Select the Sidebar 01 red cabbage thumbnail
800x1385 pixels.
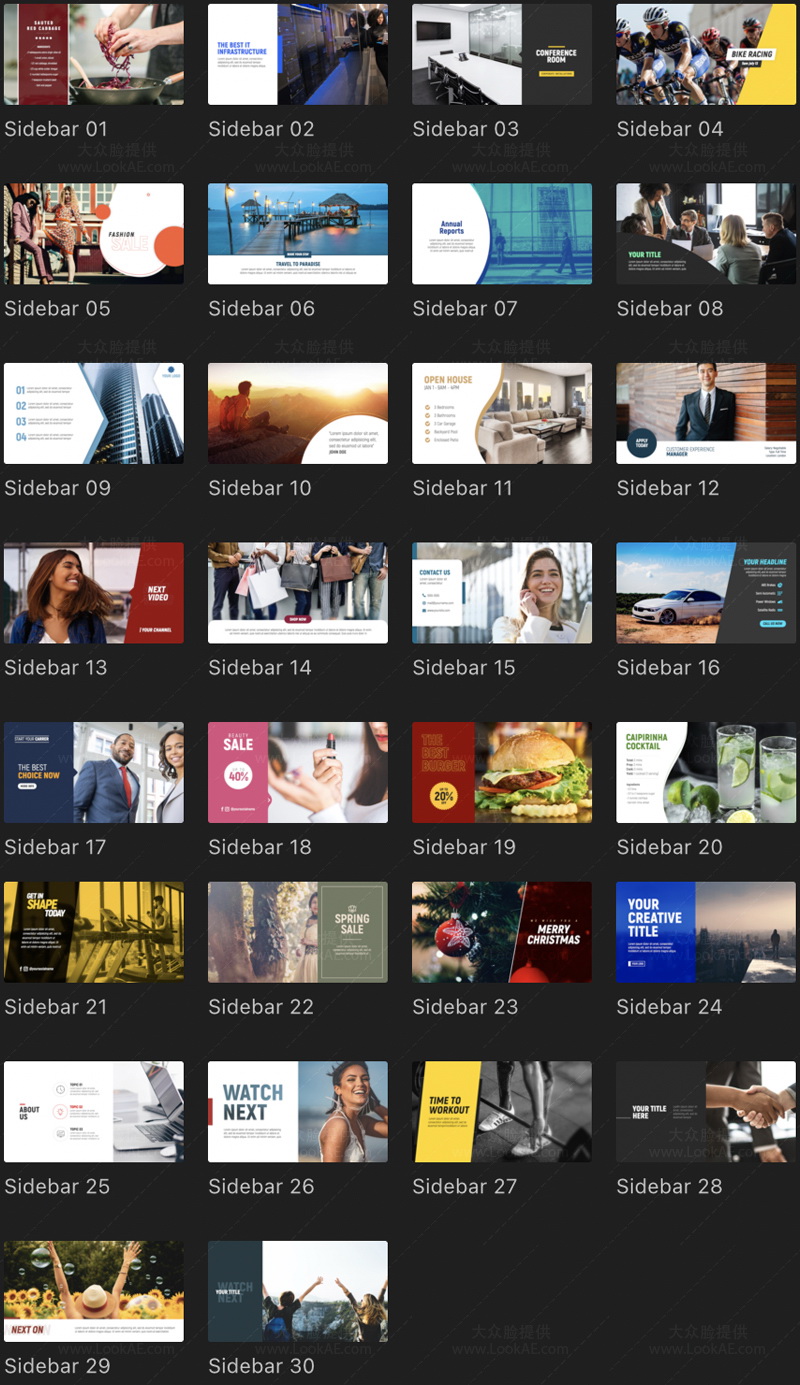tap(94, 54)
